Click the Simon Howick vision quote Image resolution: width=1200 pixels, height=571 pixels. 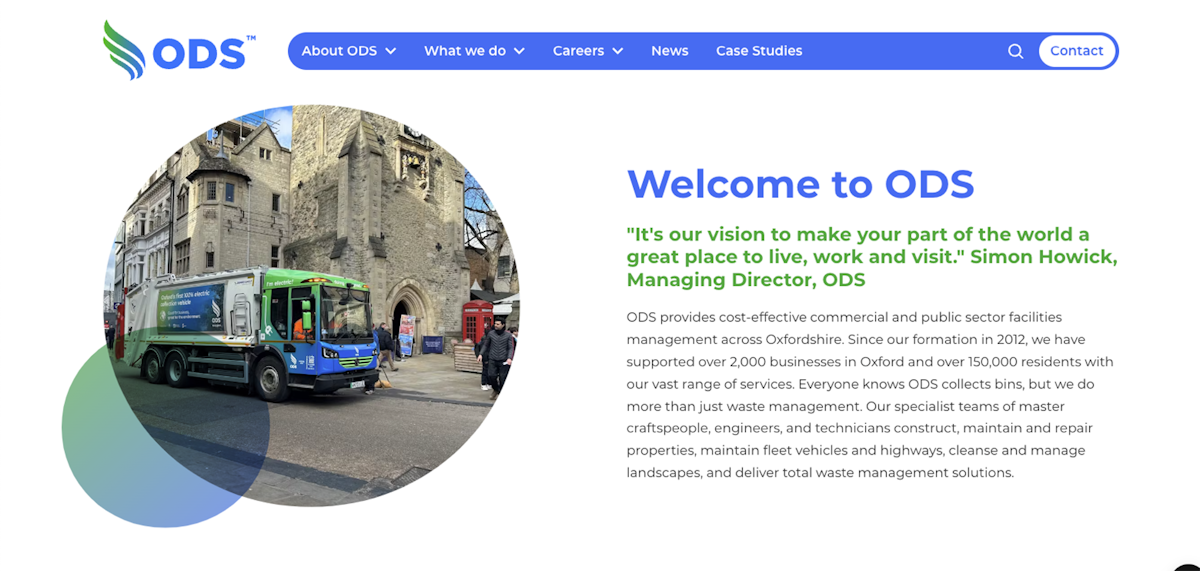[872, 257]
